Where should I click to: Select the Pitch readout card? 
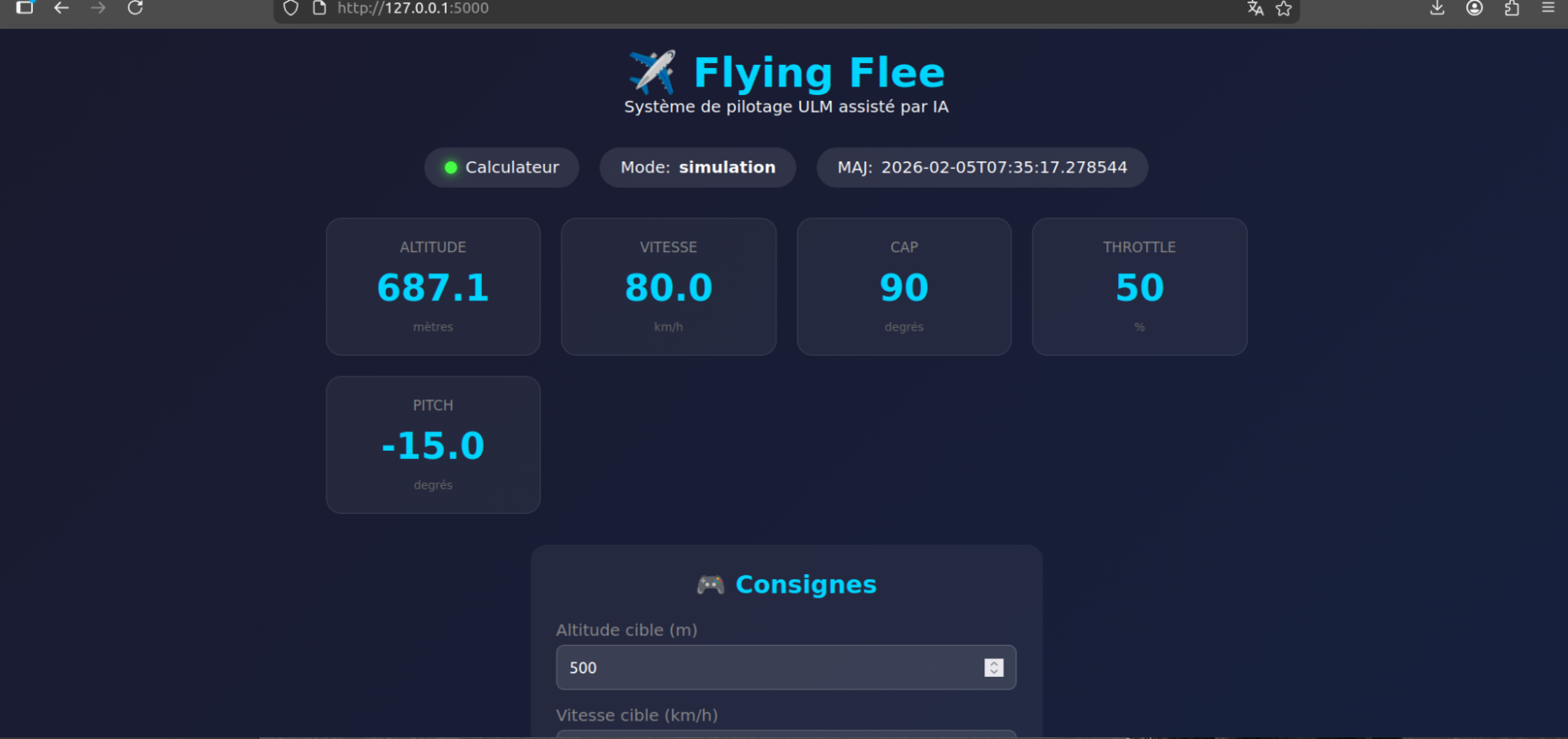433,445
